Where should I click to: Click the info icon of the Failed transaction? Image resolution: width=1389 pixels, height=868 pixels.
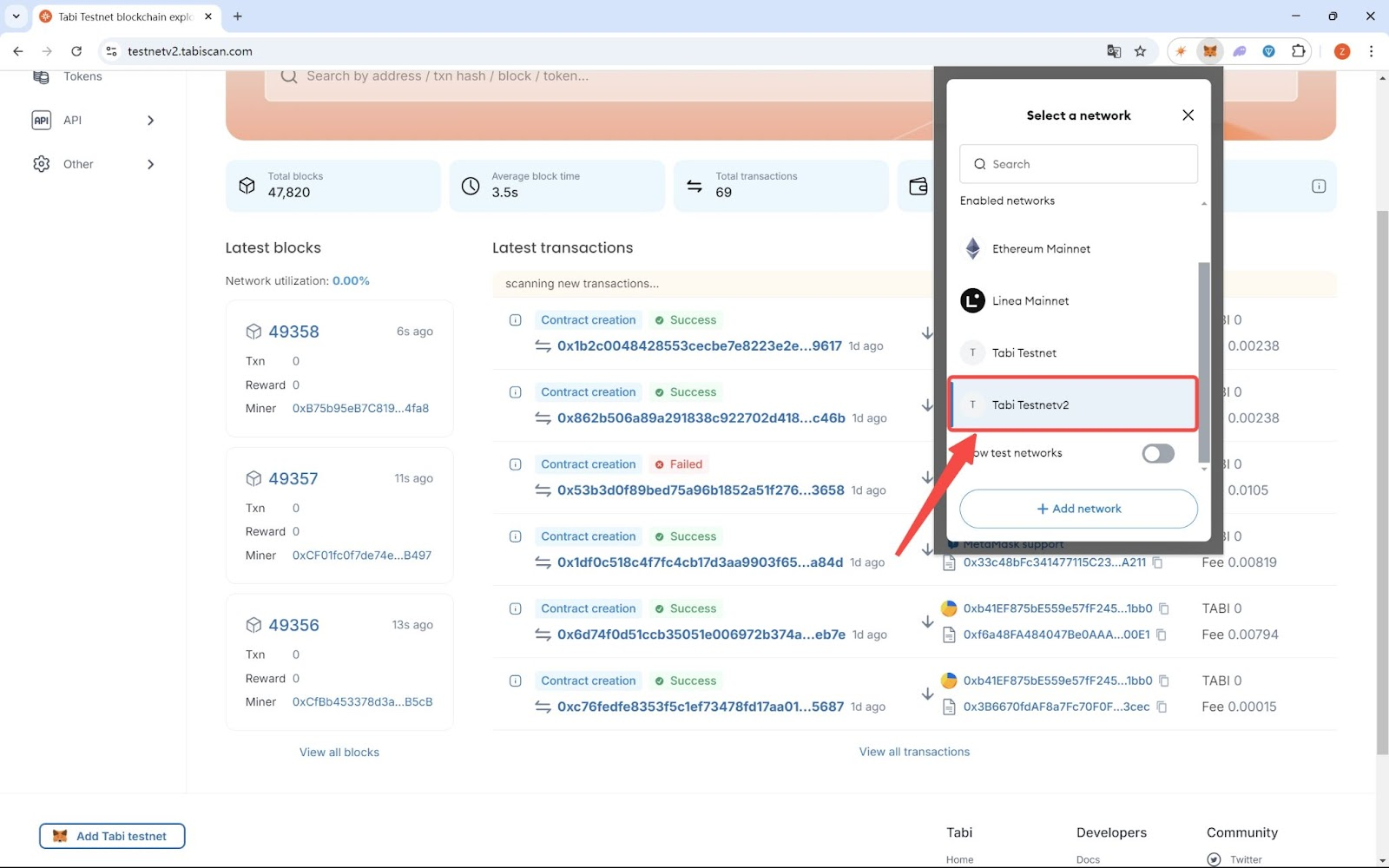tap(515, 464)
